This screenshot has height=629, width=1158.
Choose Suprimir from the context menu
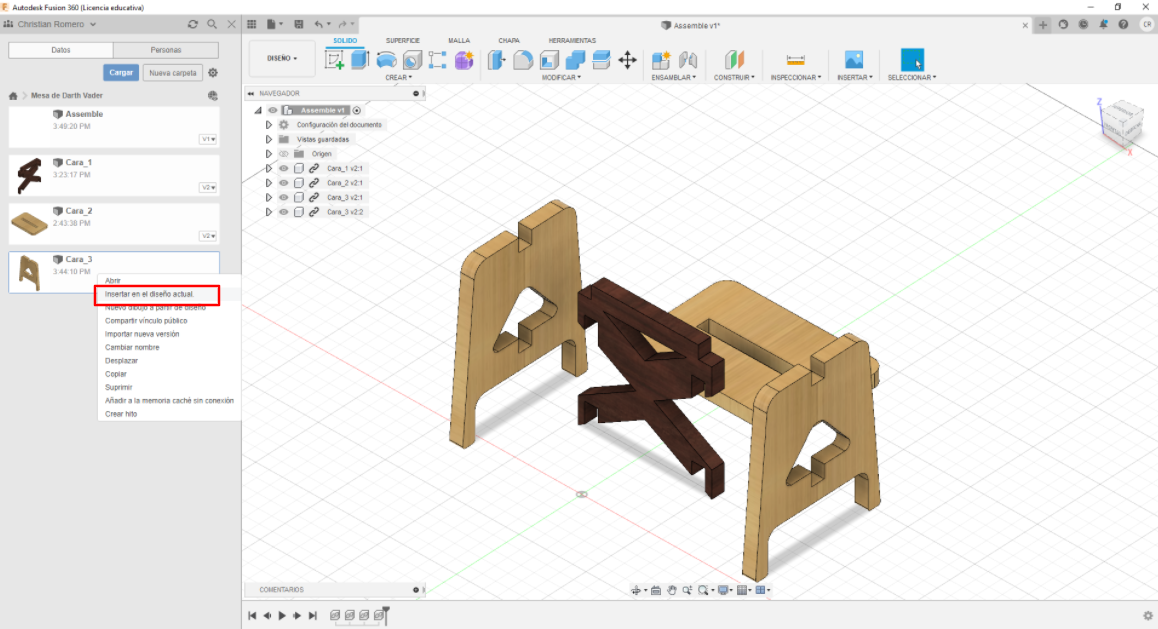click(x=119, y=388)
